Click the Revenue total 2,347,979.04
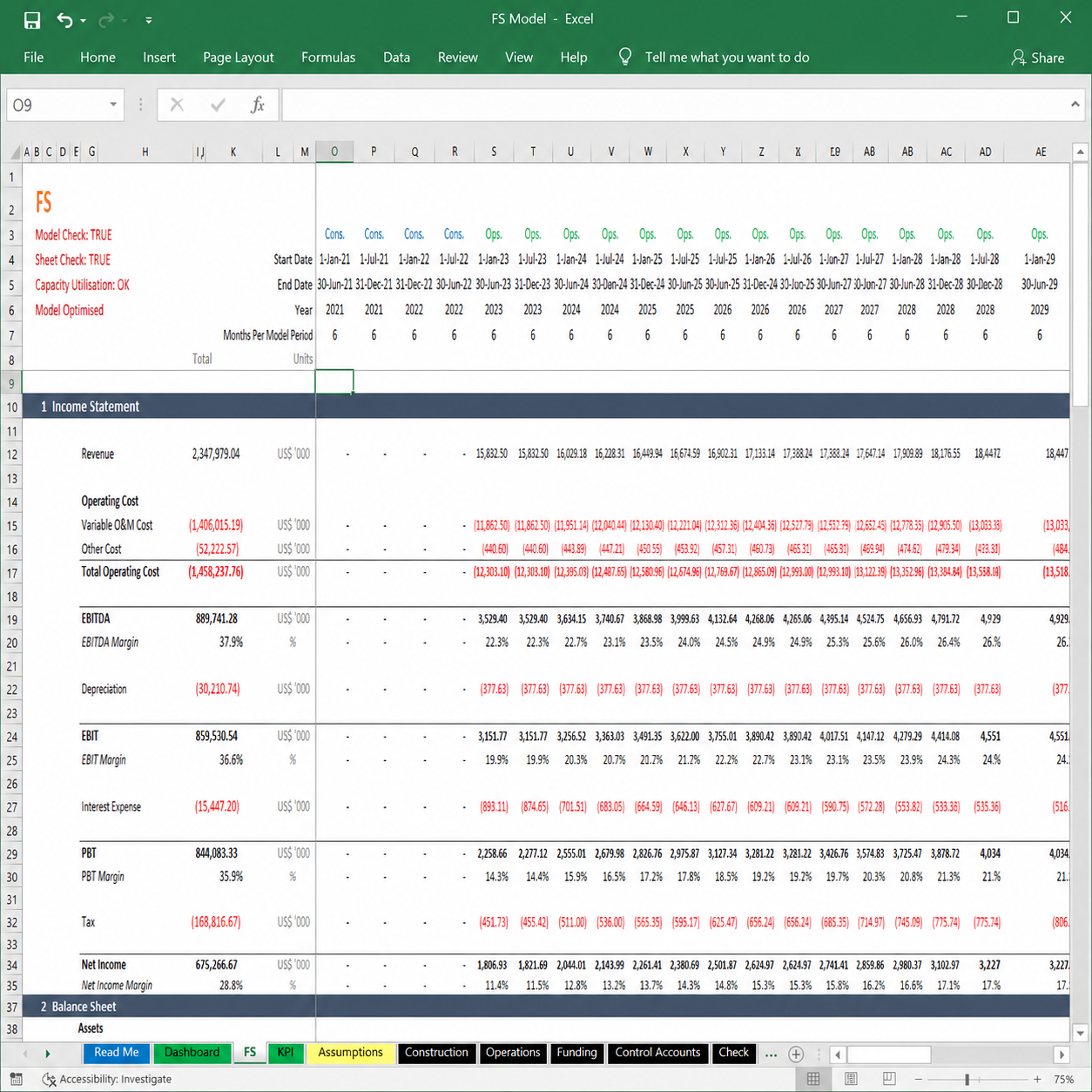The height and width of the screenshot is (1092, 1092). [x=215, y=454]
